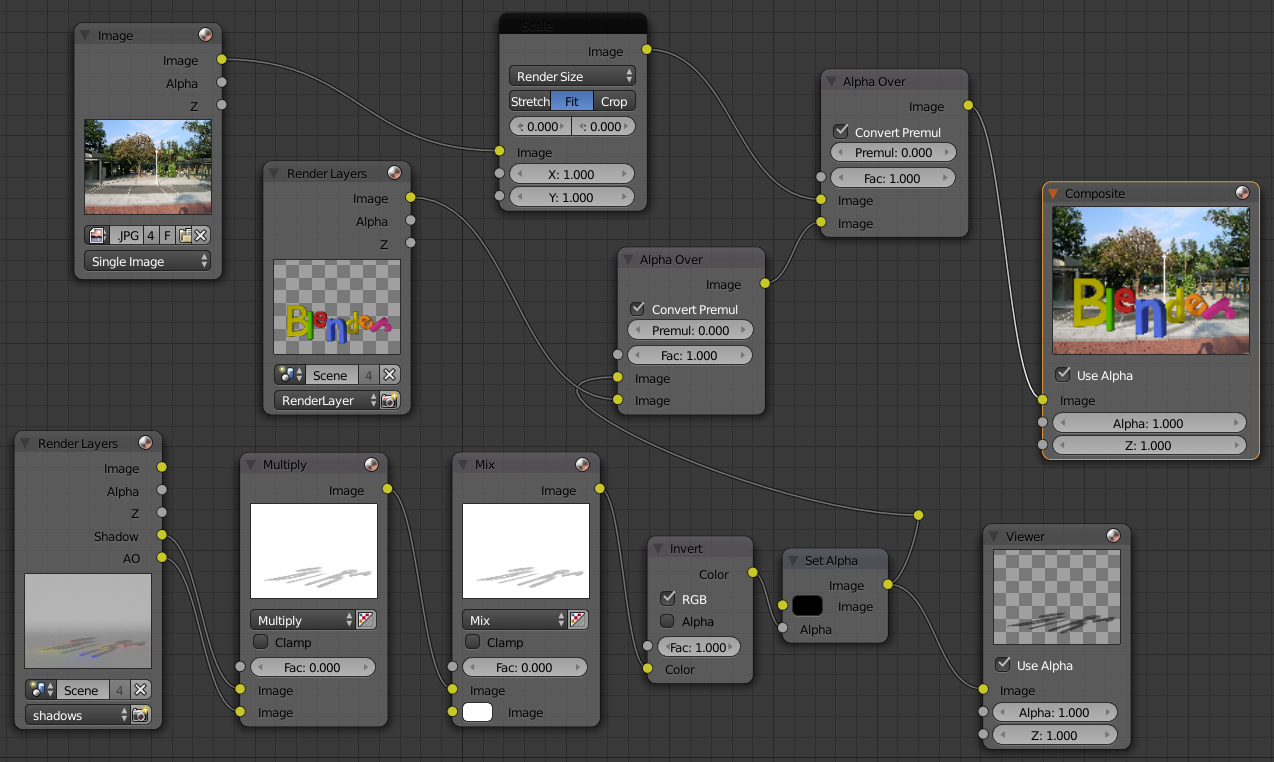The height and width of the screenshot is (762, 1274).
Task: Click Scene field above shadows dropdown
Action: point(82,690)
